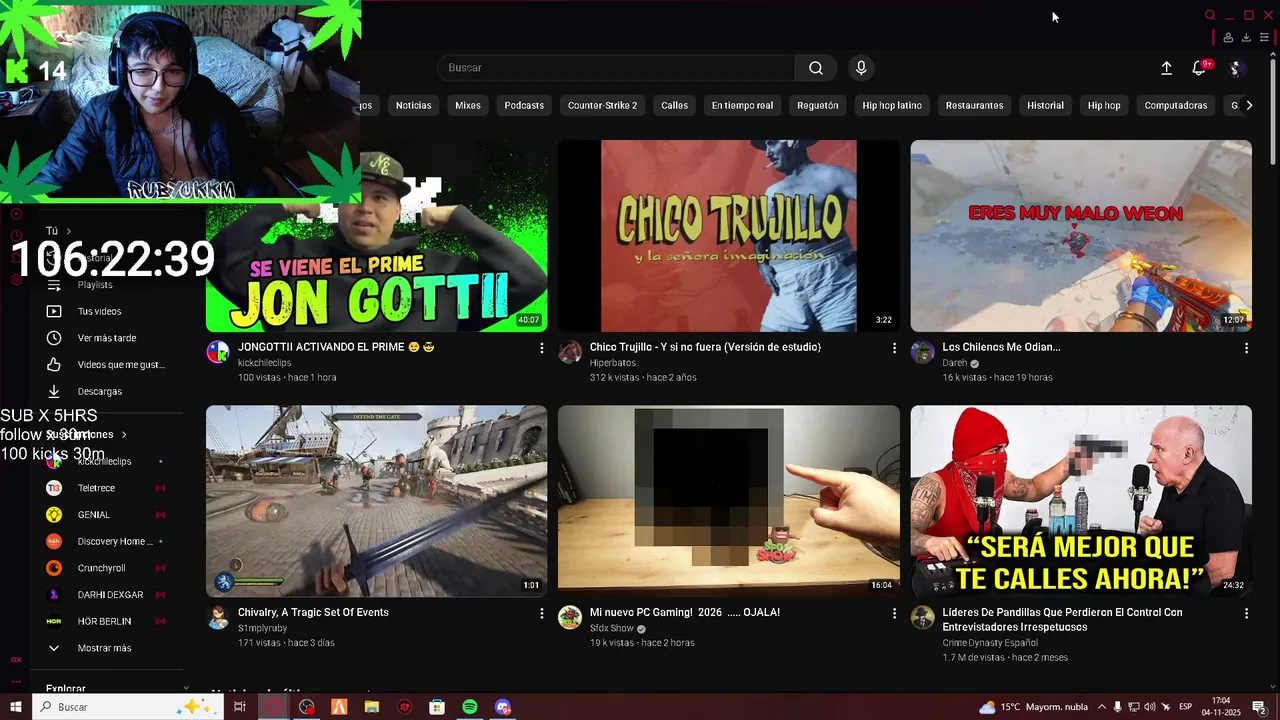Image resolution: width=1280 pixels, height=720 pixels.
Task: Collapse the Explorar section chevron
Action: [185, 689]
